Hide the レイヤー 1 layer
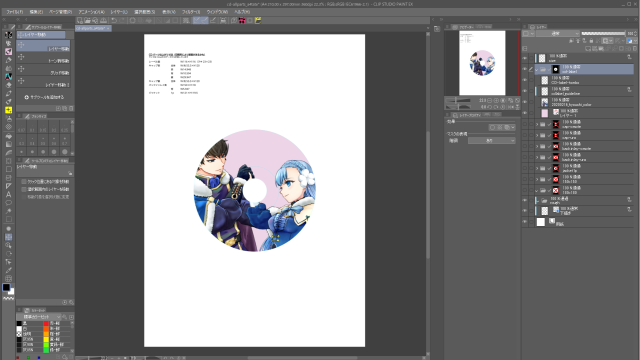Screen dimensions: 640x360 [525, 113]
